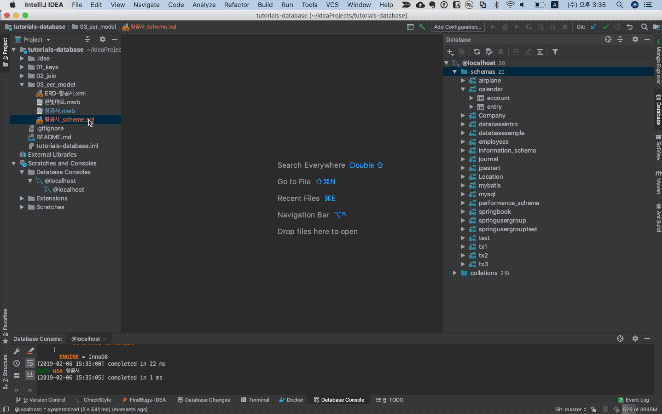Collapse all nodes in Database panel header
Screen dimensions: 662x414
point(620,39)
